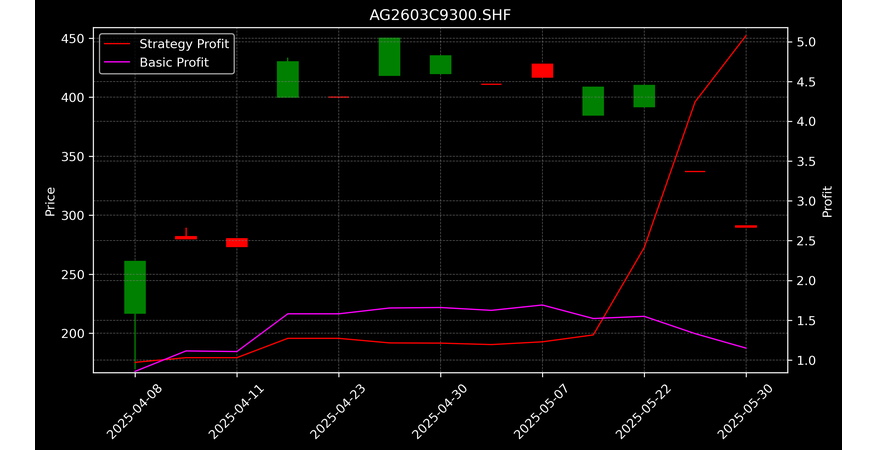Click the green candlestick for 2025-04-08
Screen dimensions: 878x450
135,287
